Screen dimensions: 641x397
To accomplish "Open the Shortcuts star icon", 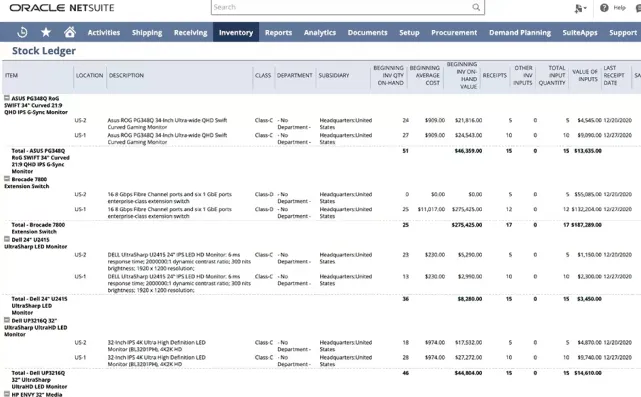I will (x=46, y=32).
